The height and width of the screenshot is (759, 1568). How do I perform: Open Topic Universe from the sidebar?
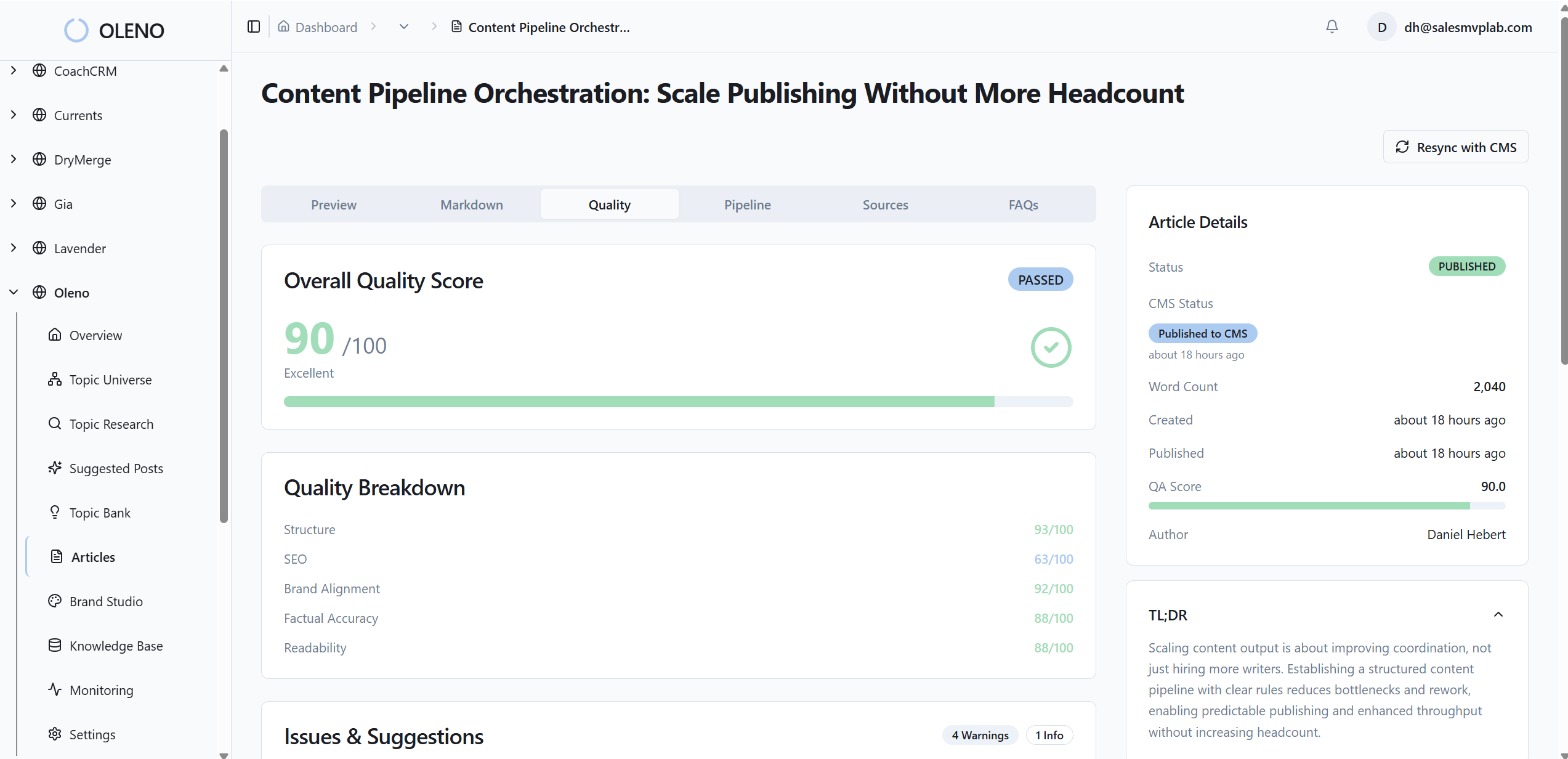[110, 379]
